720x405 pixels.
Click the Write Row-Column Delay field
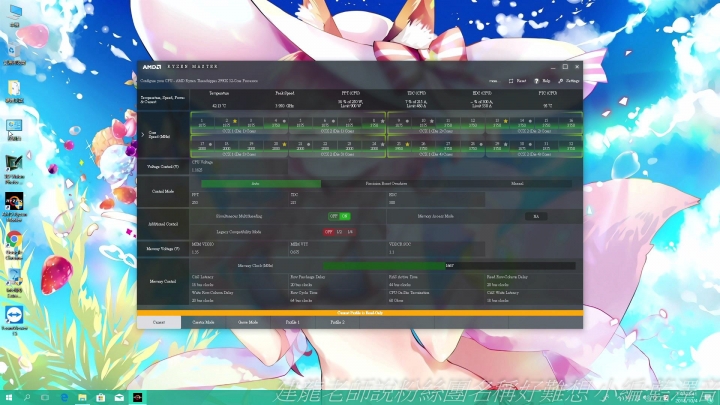(x=239, y=300)
